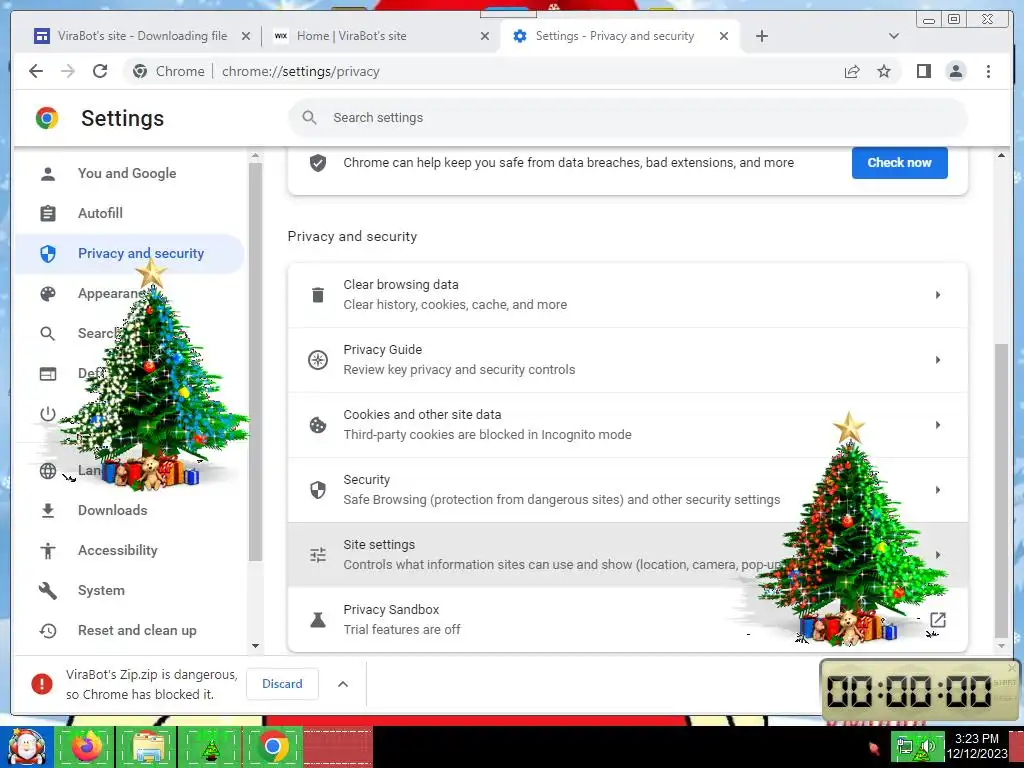Click the red warning icon for blocked download

[42, 684]
